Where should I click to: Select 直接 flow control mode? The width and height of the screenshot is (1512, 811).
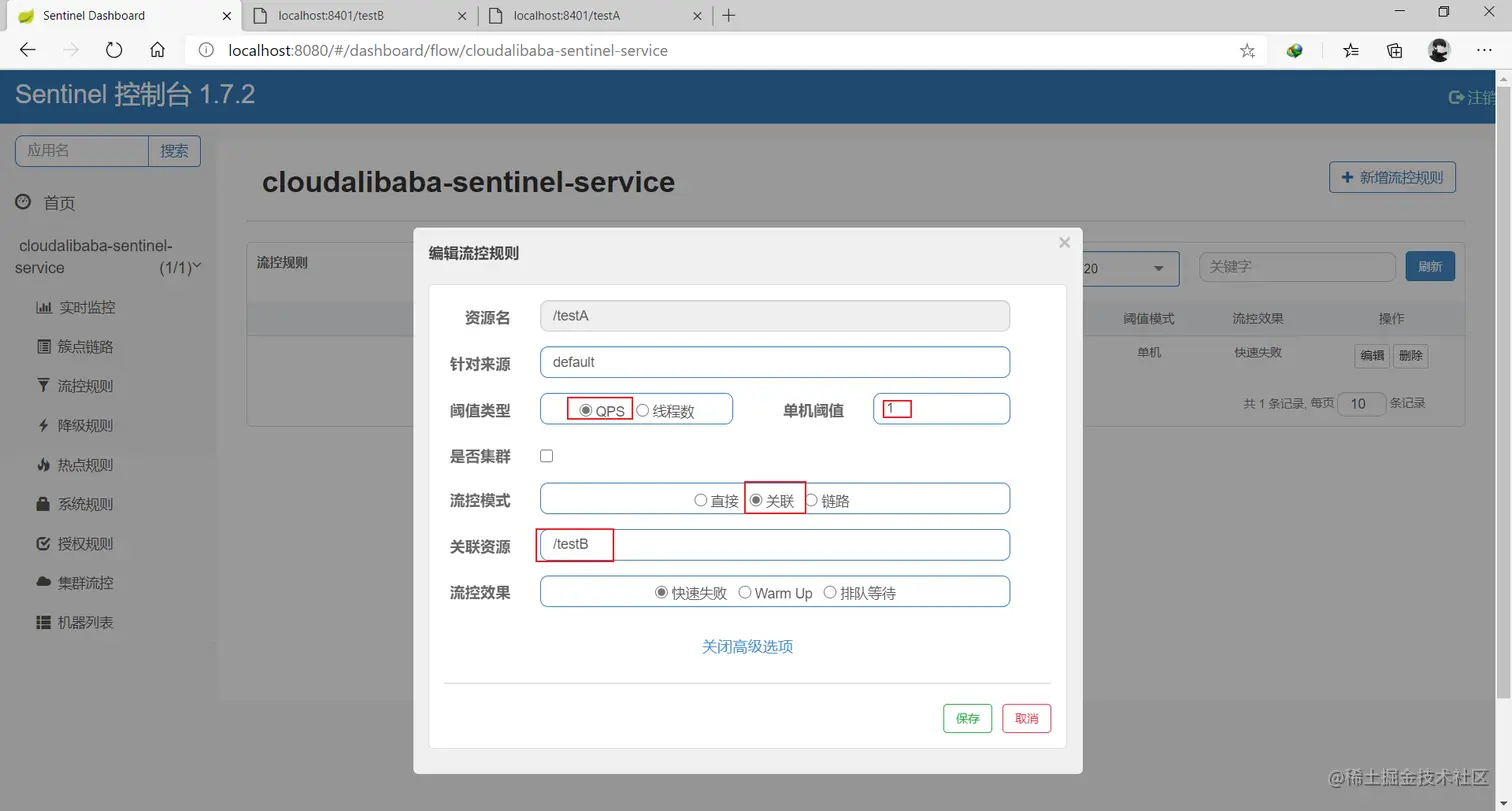[701, 500]
